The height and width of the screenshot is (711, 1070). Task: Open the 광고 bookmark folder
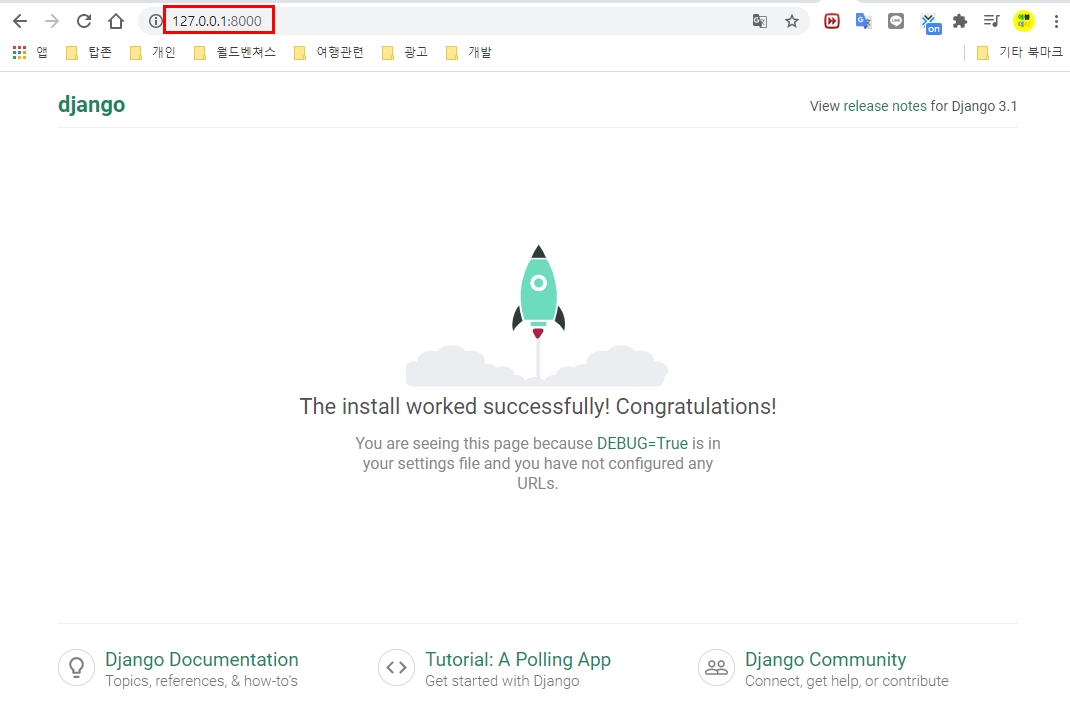click(405, 53)
